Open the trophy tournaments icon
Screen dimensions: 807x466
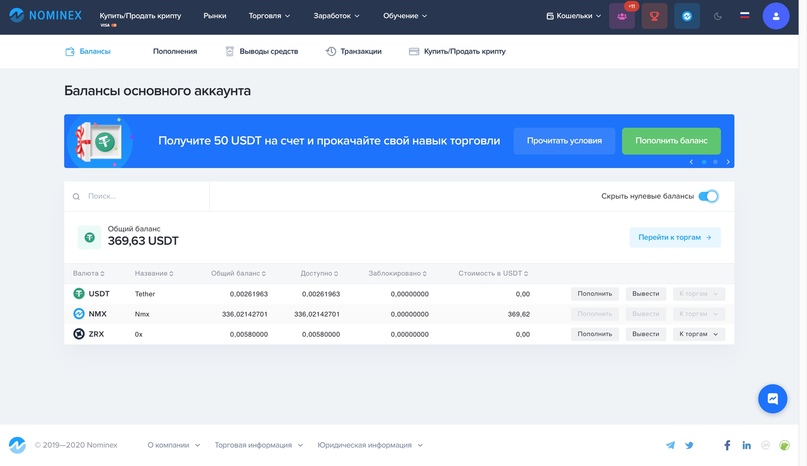pos(654,16)
